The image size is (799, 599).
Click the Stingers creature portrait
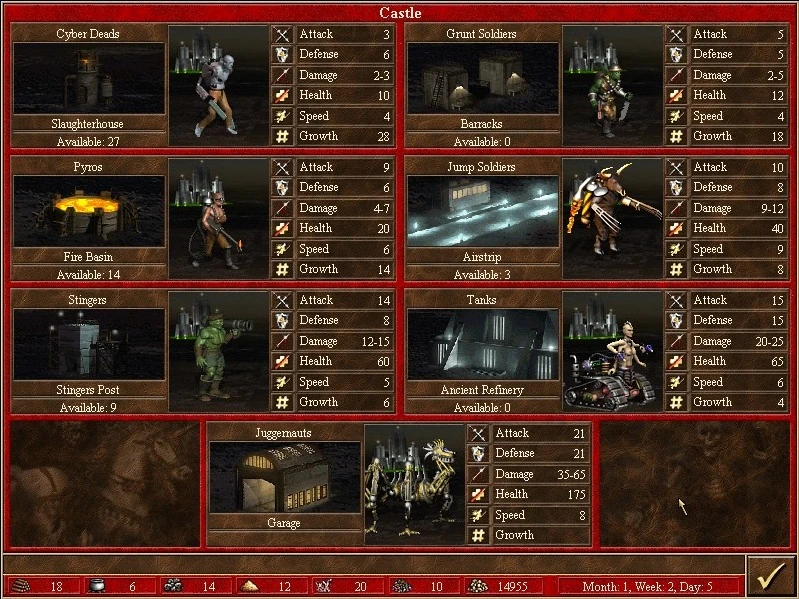219,351
